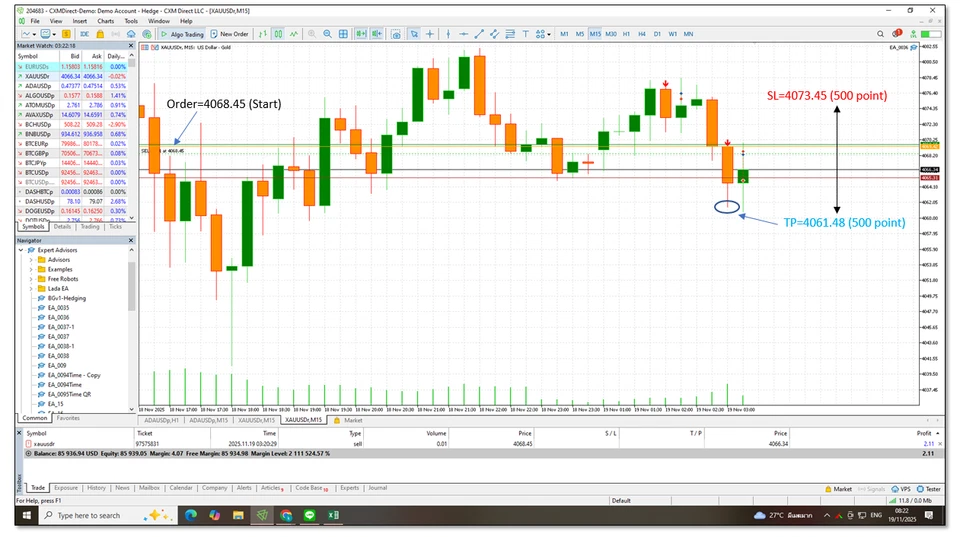Open the Tools menu

(x=131, y=21)
